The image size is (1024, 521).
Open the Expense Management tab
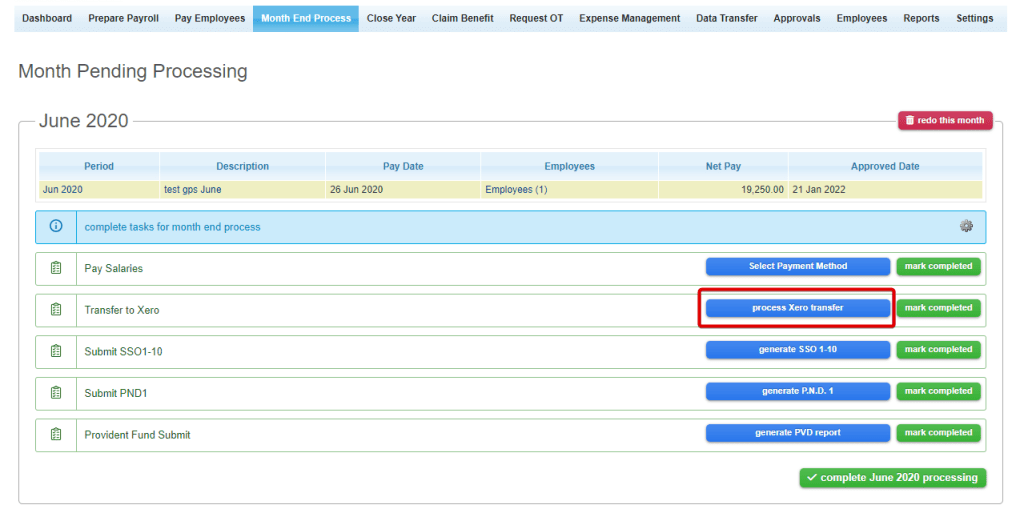tap(630, 18)
